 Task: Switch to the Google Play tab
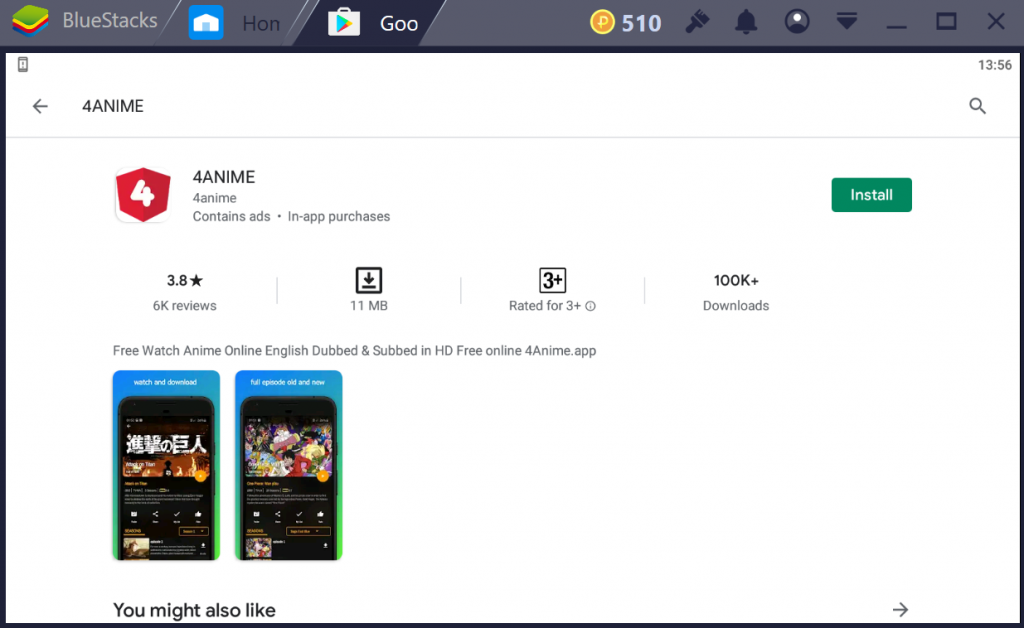pyautogui.click(x=375, y=23)
